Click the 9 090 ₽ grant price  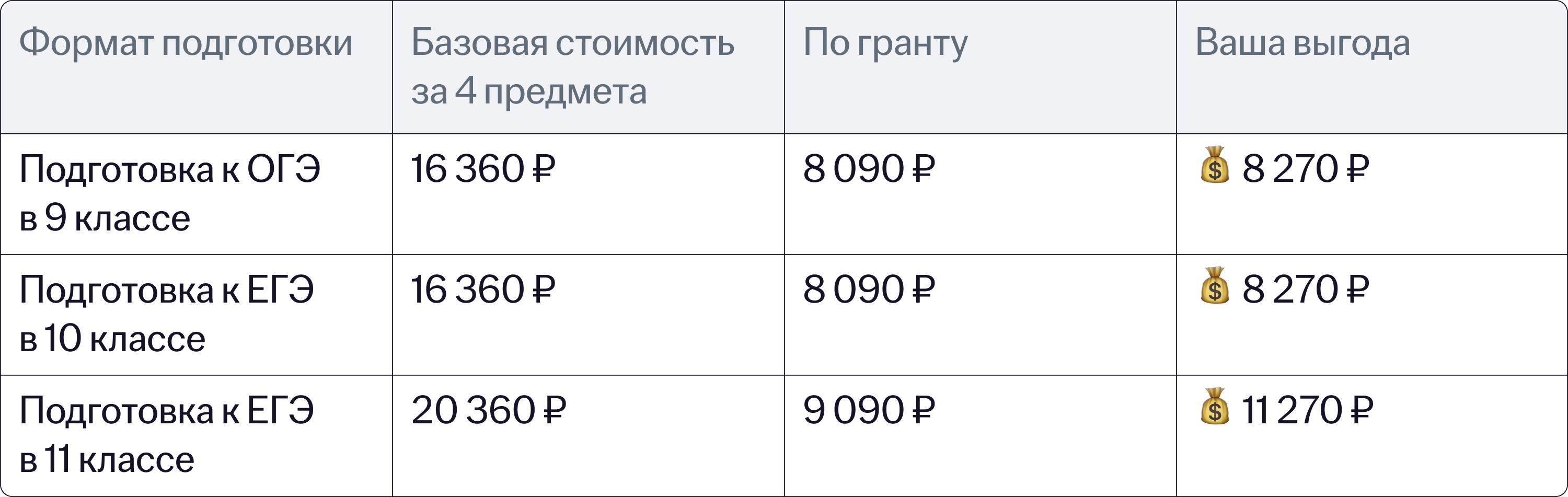click(868, 410)
